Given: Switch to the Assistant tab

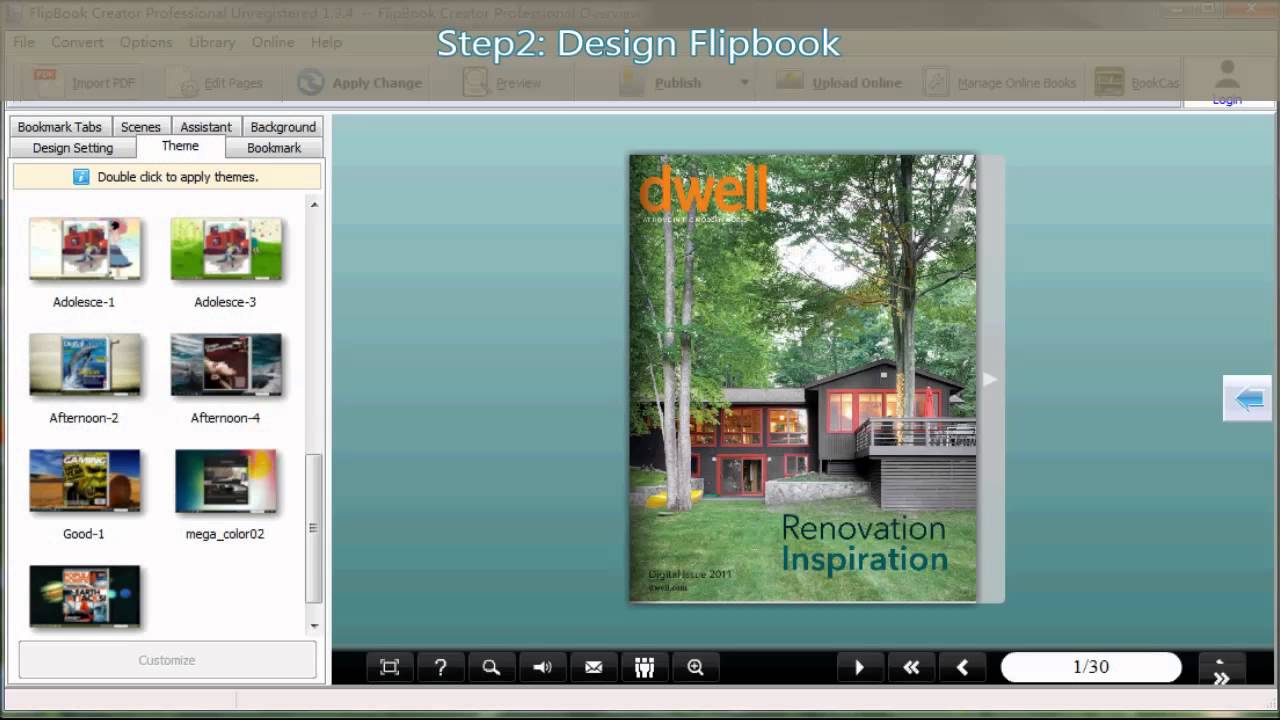Looking at the screenshot, I should point(206,127).
